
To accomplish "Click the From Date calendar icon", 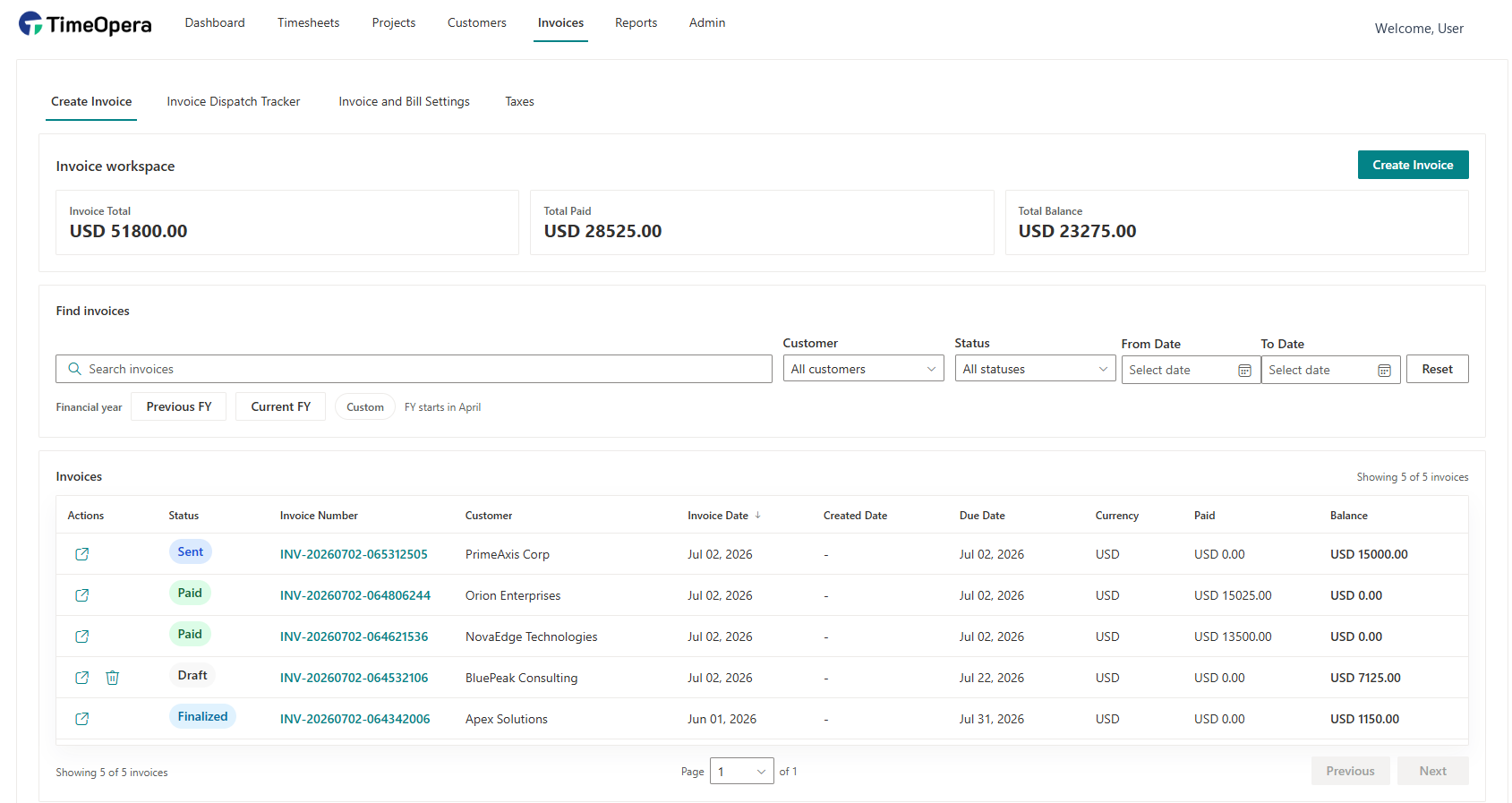I will click(1244, 371).
